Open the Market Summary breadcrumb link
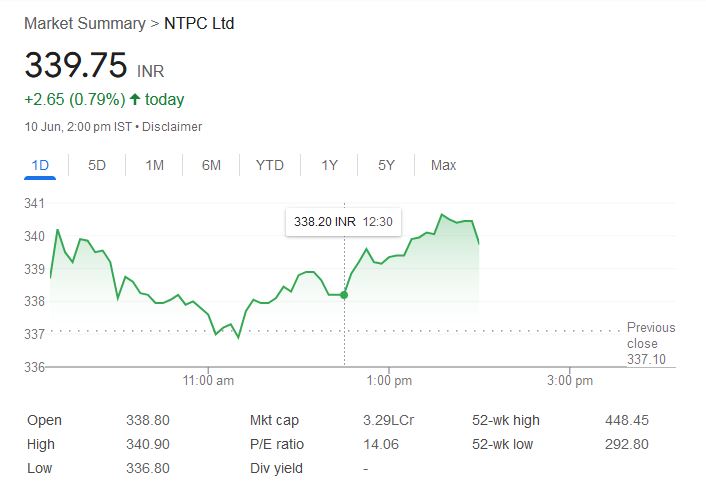The width and height of the screenshot is (706, 498). 83,22
